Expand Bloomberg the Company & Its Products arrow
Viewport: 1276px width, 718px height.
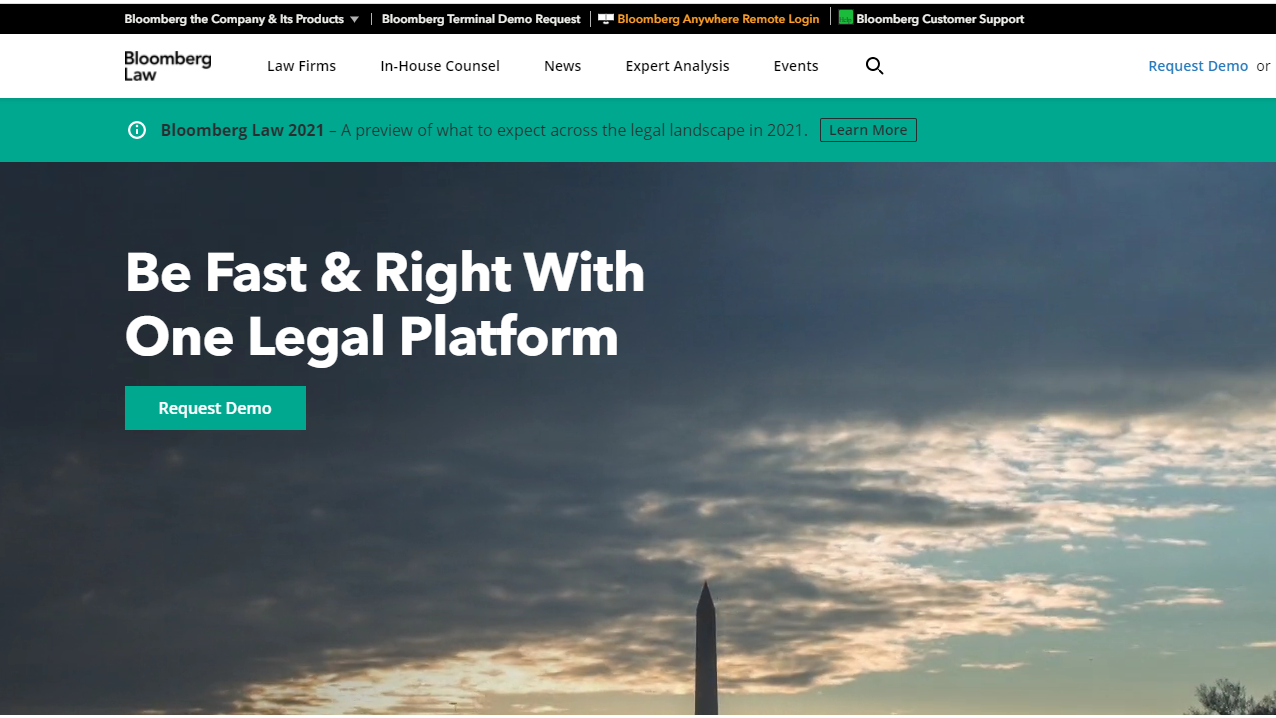354,19
